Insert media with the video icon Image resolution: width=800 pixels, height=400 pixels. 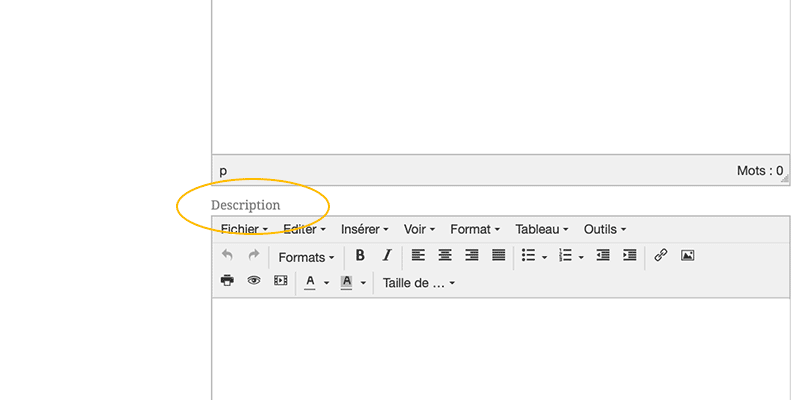pos(281,282)
